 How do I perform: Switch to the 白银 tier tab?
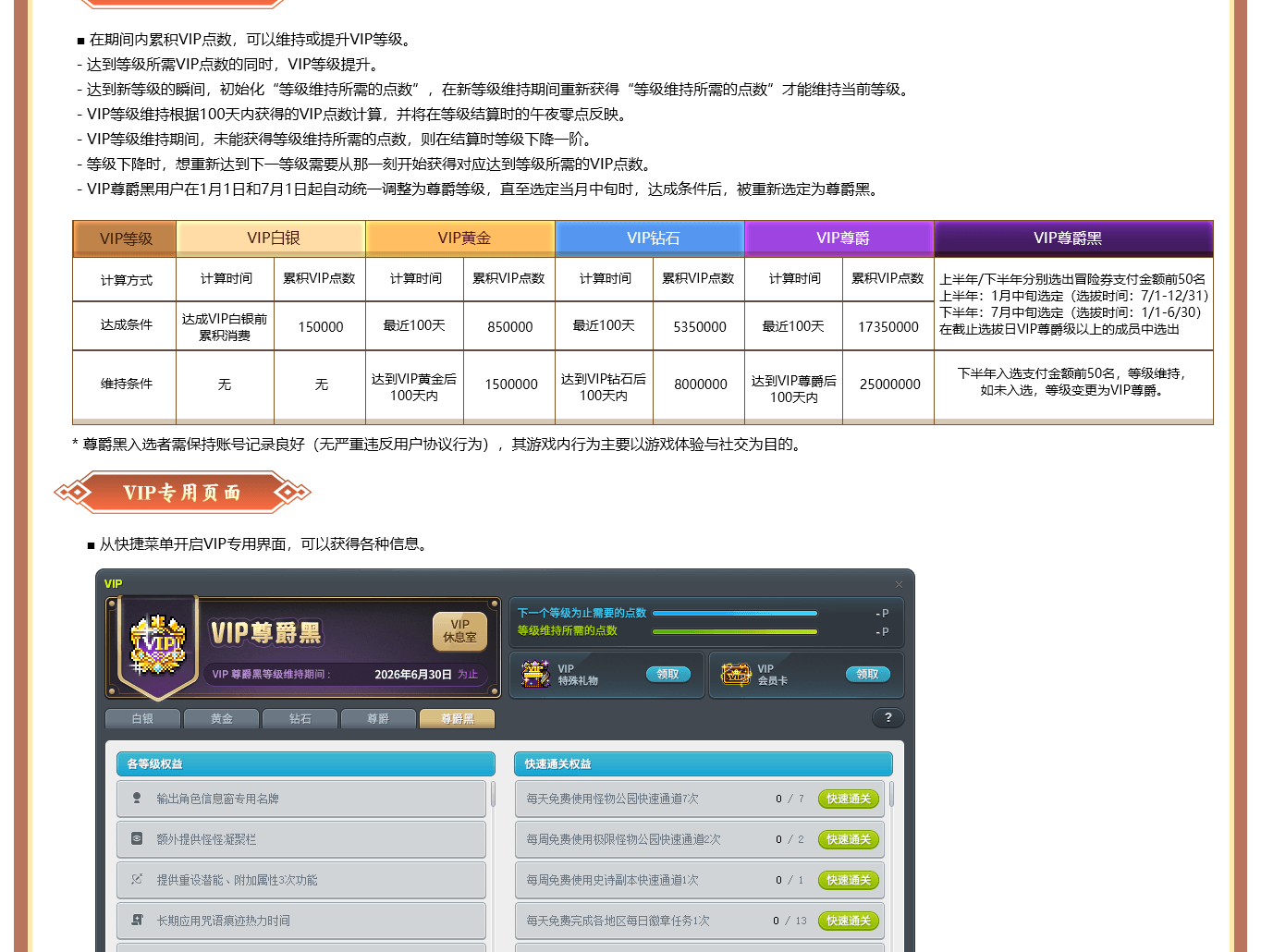pyautogui.click(x=142, y=718)
